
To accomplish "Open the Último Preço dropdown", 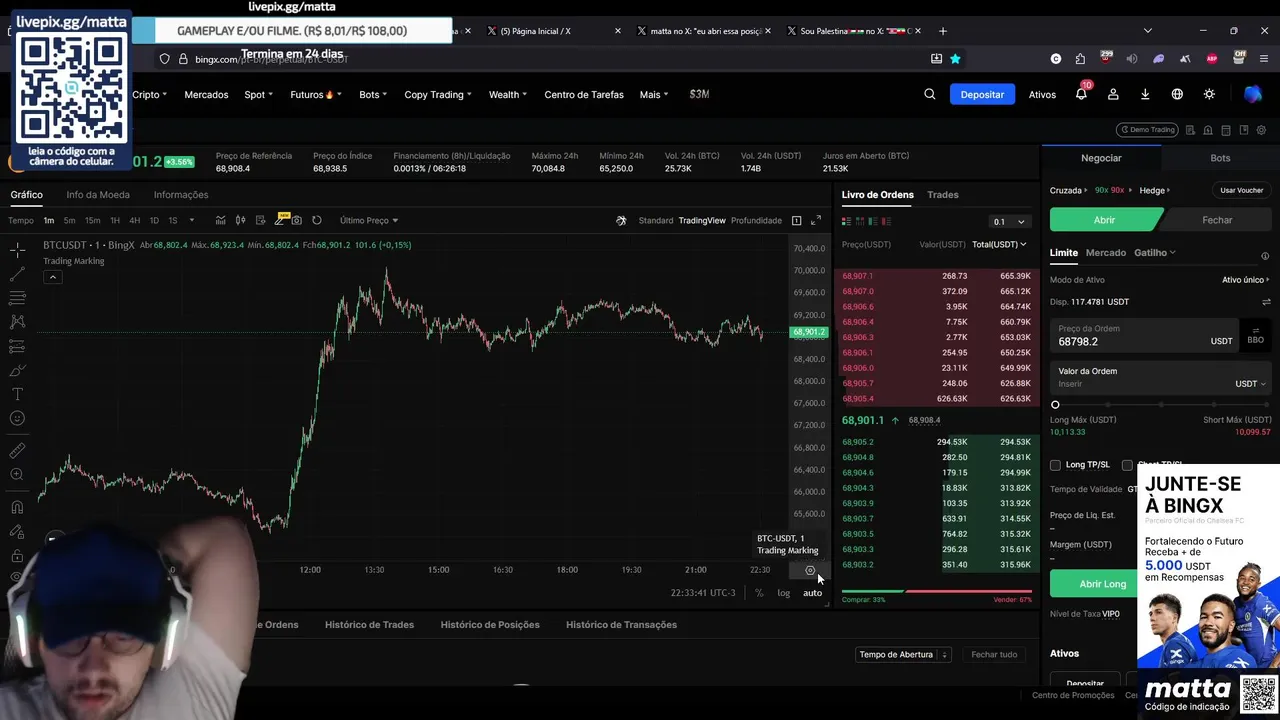I will tap(369, 220).
